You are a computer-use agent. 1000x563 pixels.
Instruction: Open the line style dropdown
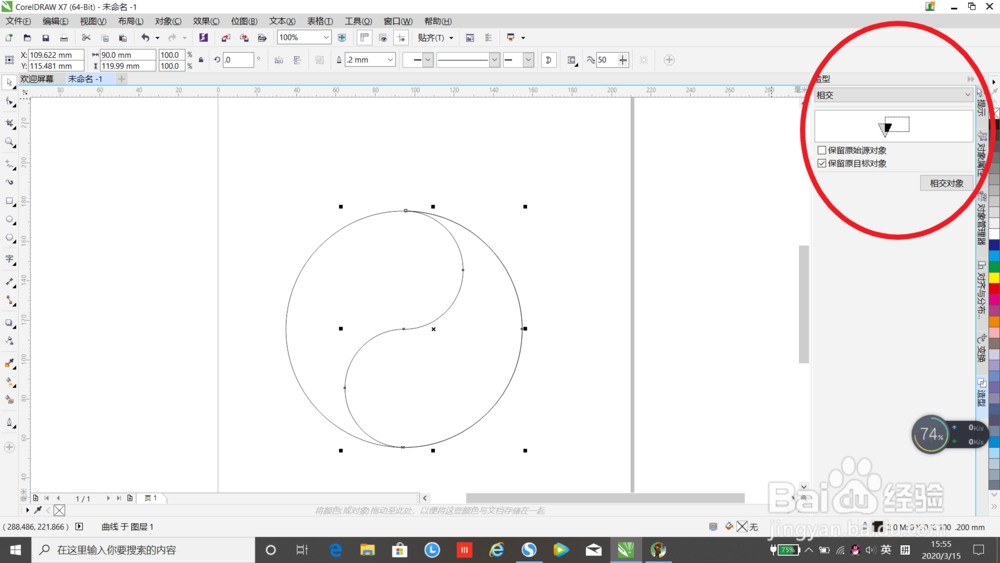[x=494, y=60]
